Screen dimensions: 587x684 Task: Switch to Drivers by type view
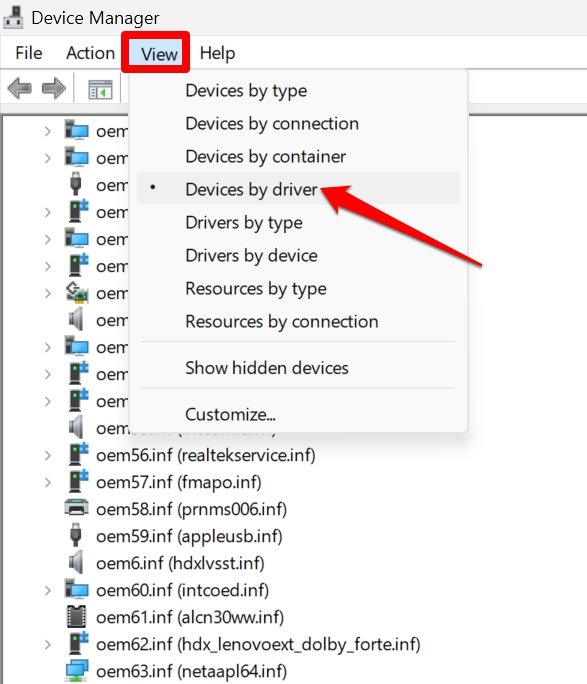[x=298, y=222]
